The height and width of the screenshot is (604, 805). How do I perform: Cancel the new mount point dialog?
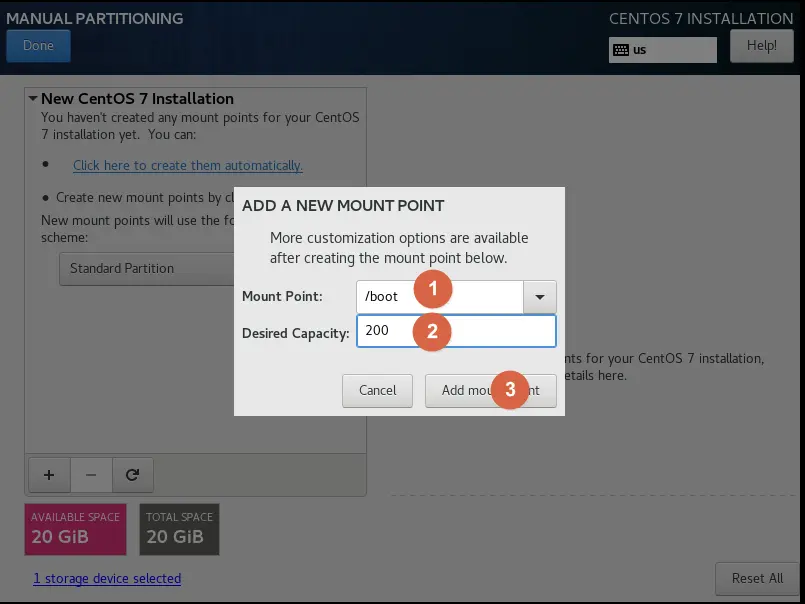click(377, 390)
